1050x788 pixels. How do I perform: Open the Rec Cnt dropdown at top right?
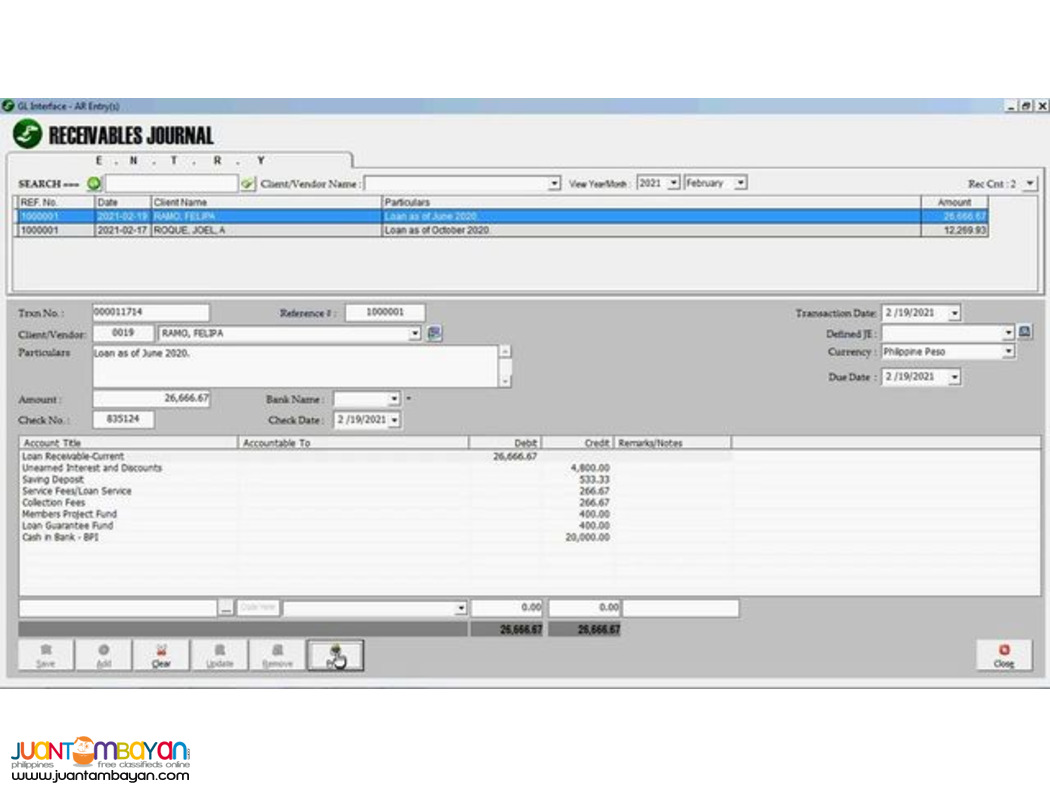pos(1030,182)
